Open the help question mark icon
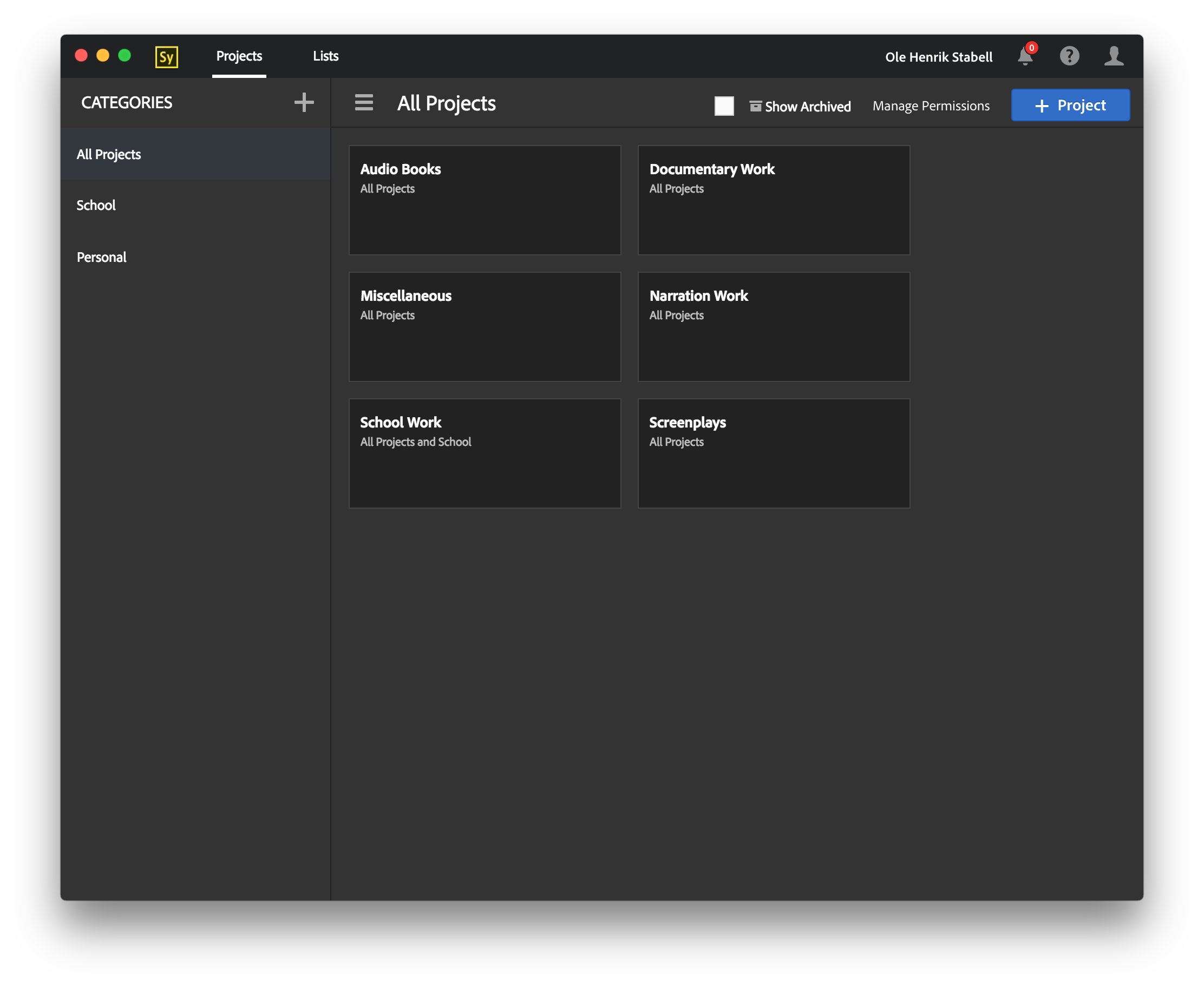 click(x=1069, y=56)
